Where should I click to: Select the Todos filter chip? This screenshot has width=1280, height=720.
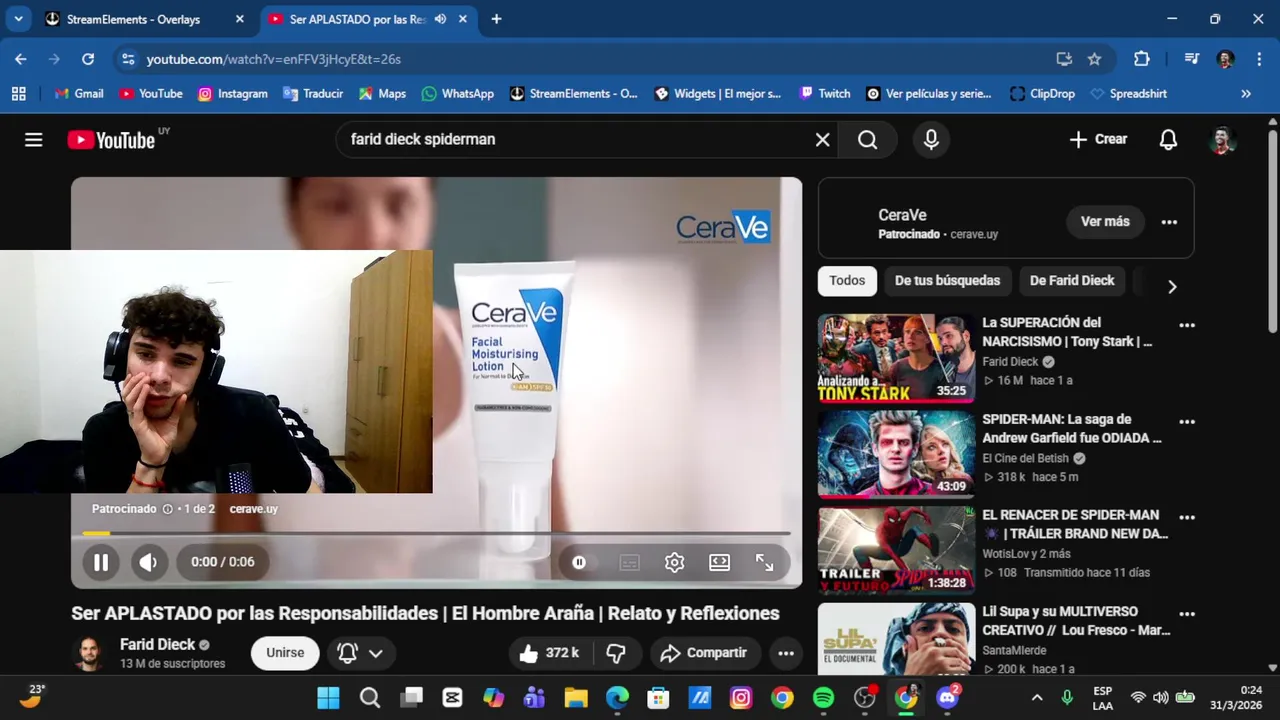[x=847, y=281]
